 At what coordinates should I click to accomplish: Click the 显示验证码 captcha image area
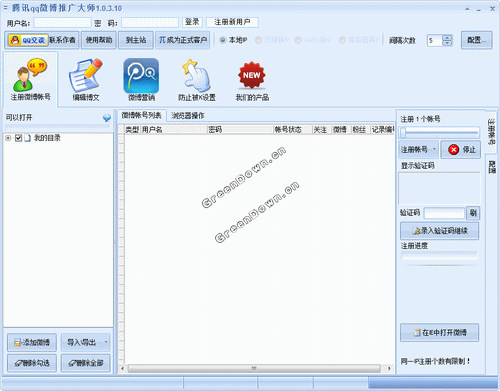(x=439, y=189)
